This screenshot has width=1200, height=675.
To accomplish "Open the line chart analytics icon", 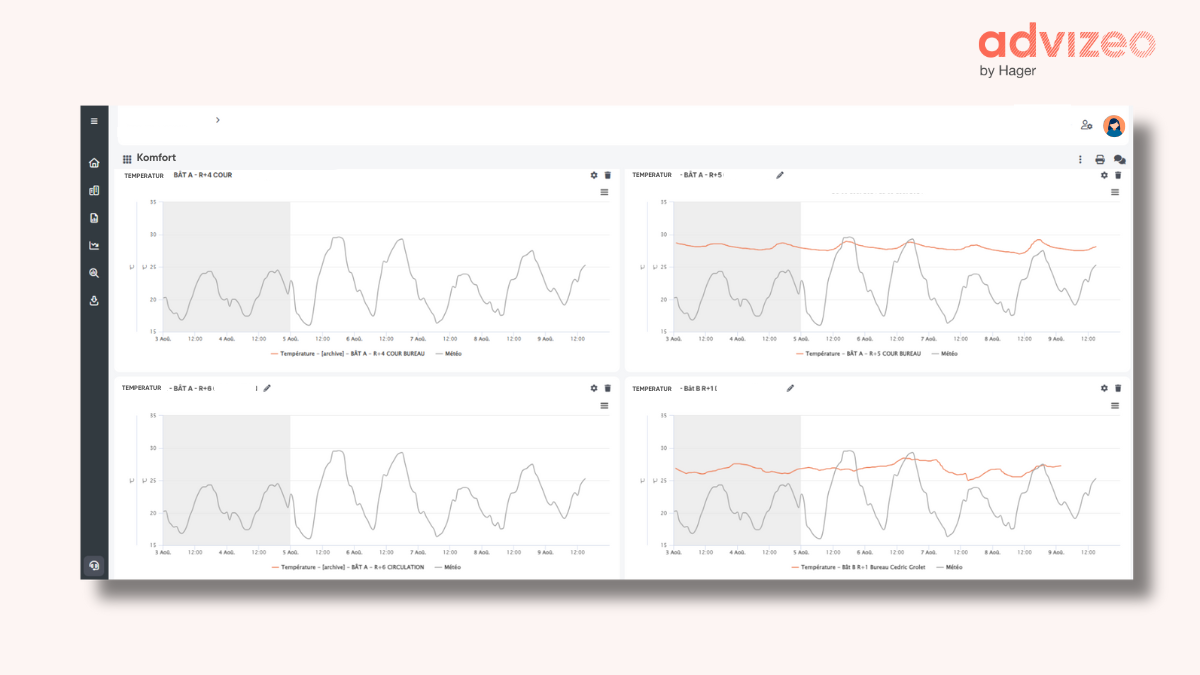I will (94, 245).
